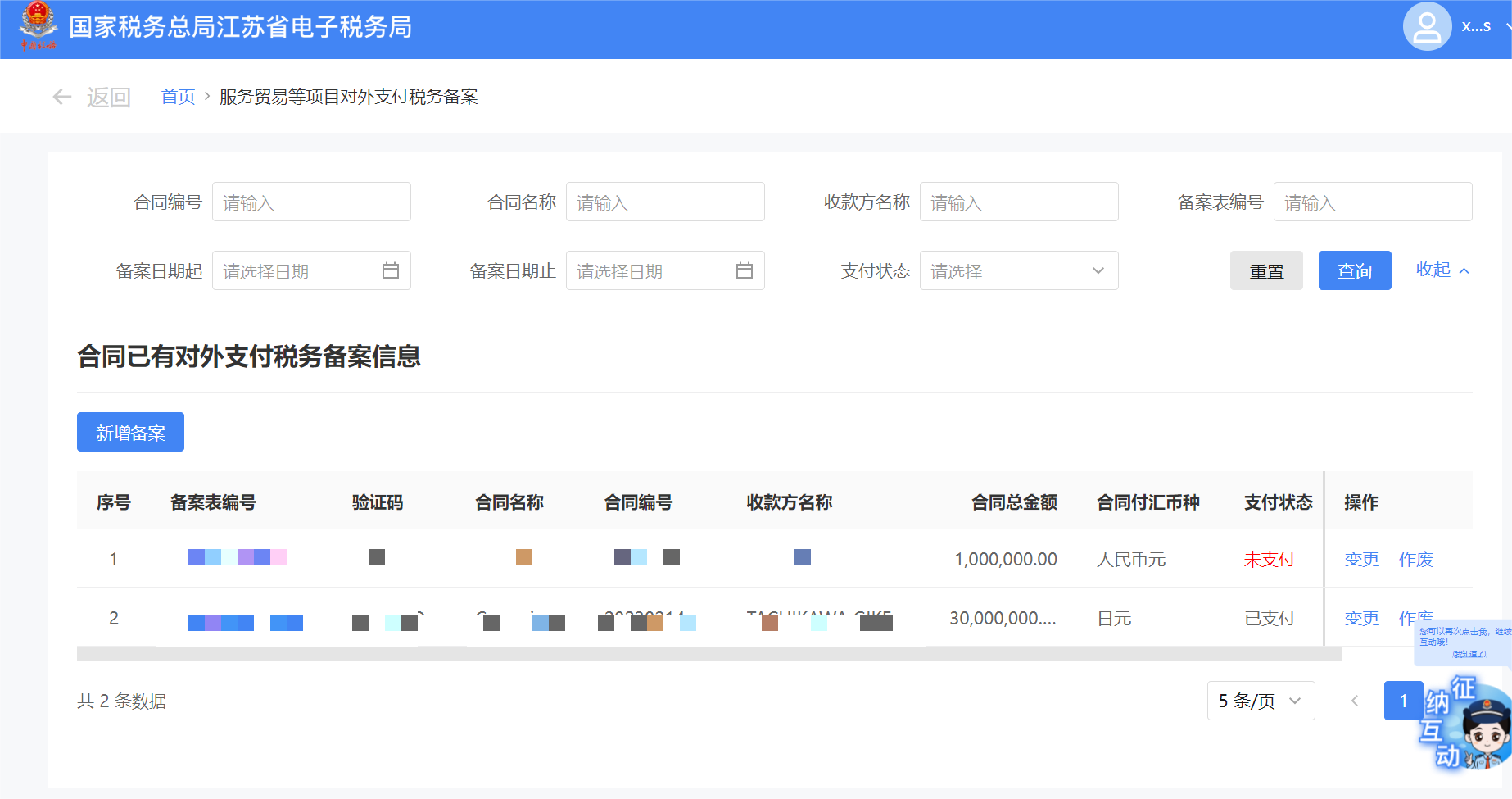1512x799 pixels.
Task: Collapse filters using 收起
Action: 1442,270
